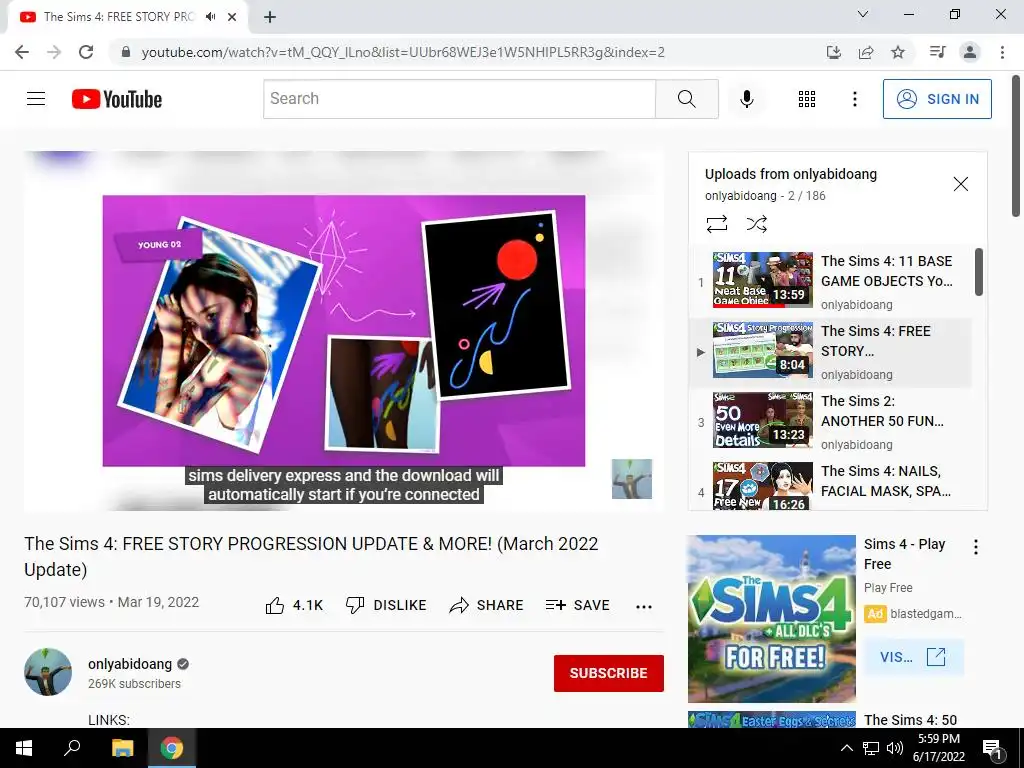Screen dimensions: 1024x768
Task: Click the search magnifier button
Action: tap(686, 99)
